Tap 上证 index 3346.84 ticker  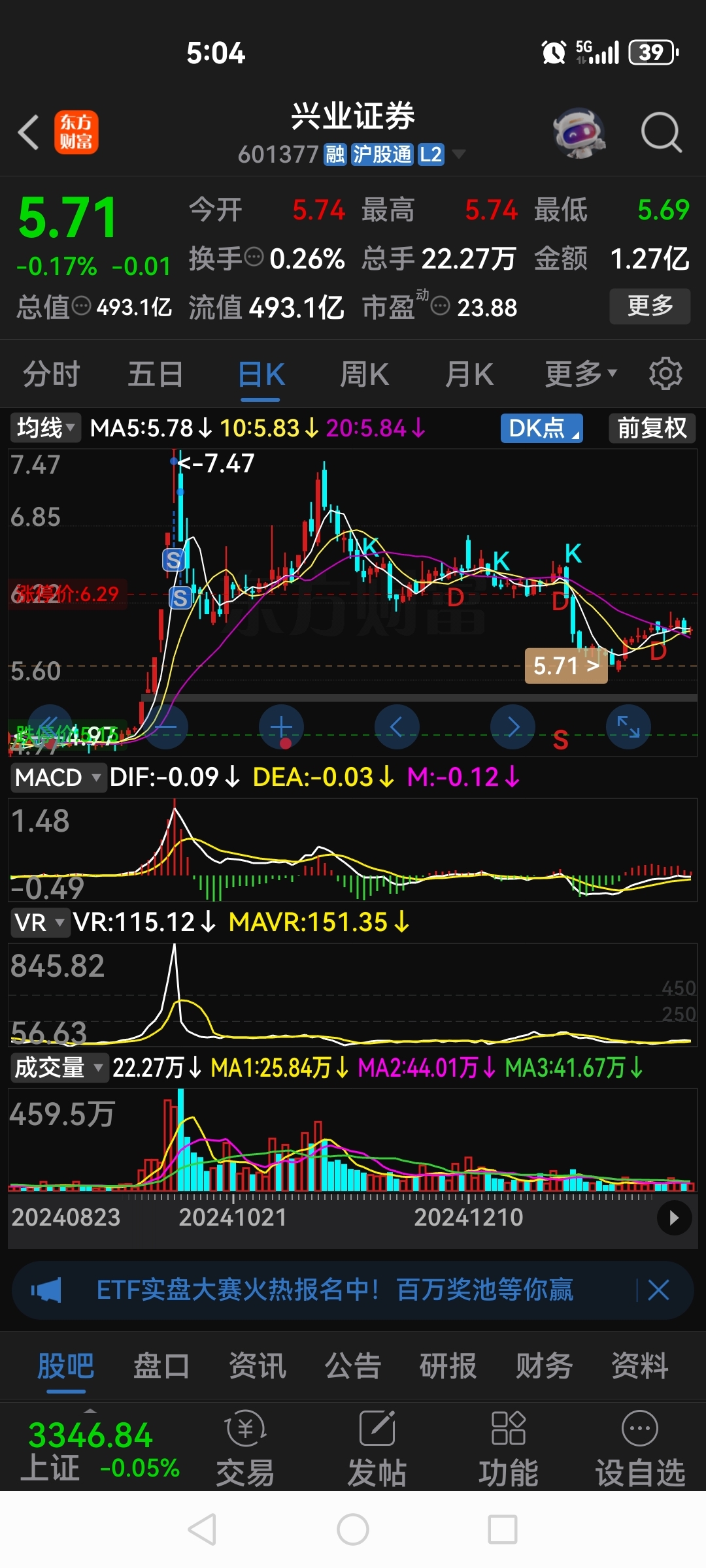(100, 1450)
